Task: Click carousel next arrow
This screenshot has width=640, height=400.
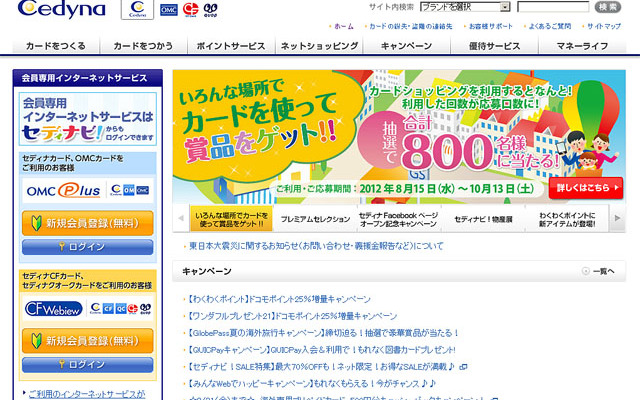Action: [618, 218]
